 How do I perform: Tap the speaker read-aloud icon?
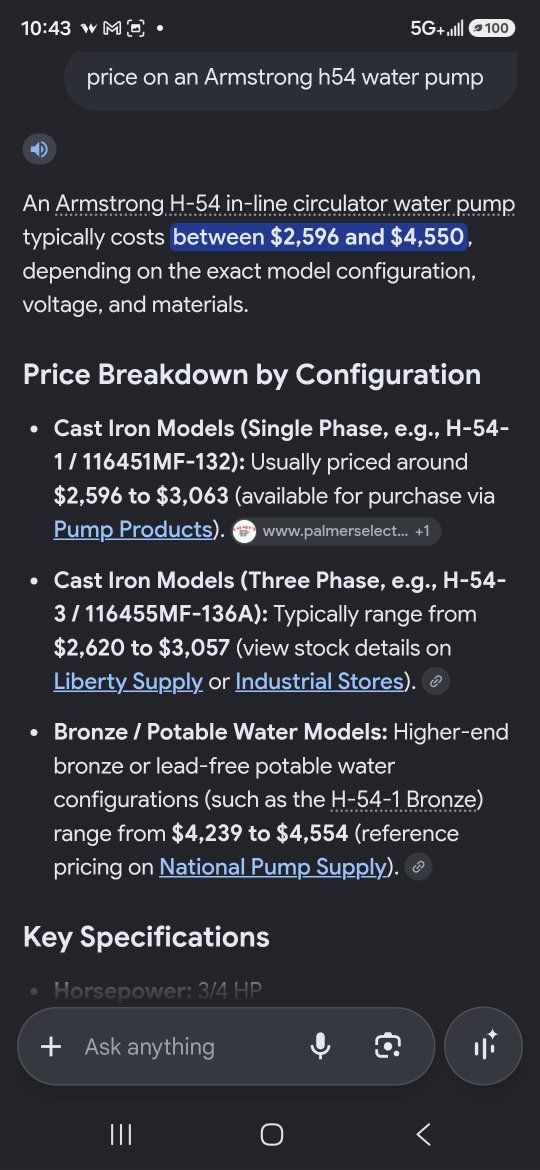[40, 149]
